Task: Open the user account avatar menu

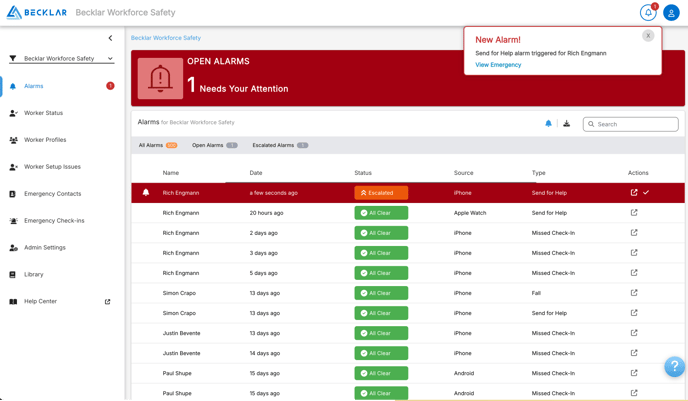Action: pyautogui.click(x=671, y=13)
